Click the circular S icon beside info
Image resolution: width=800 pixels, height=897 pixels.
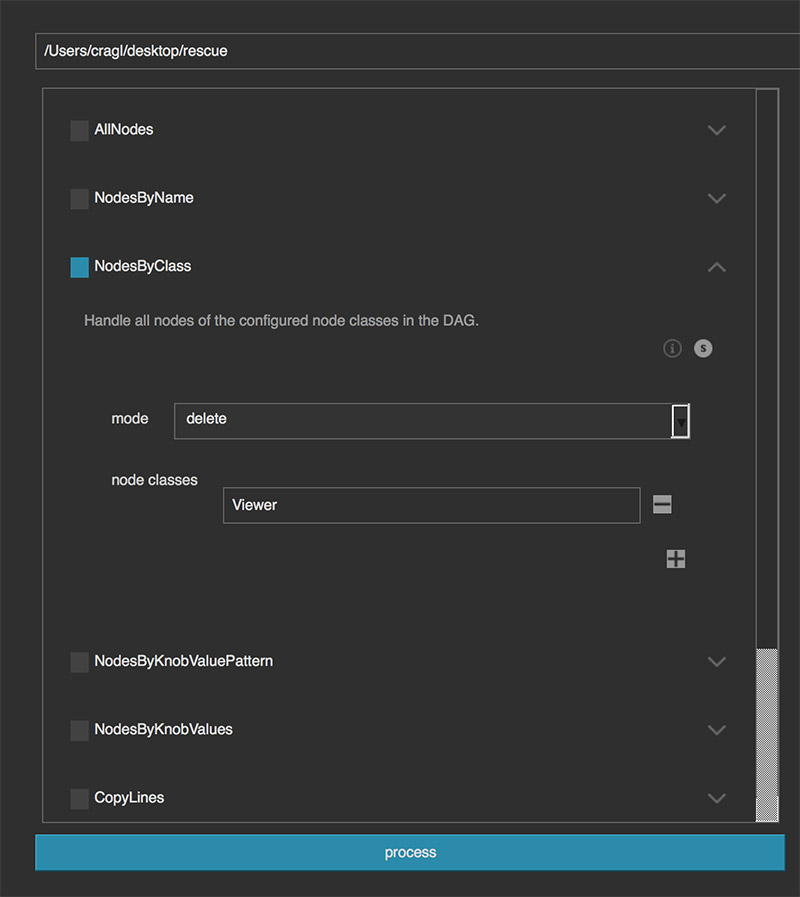point(703,348)
